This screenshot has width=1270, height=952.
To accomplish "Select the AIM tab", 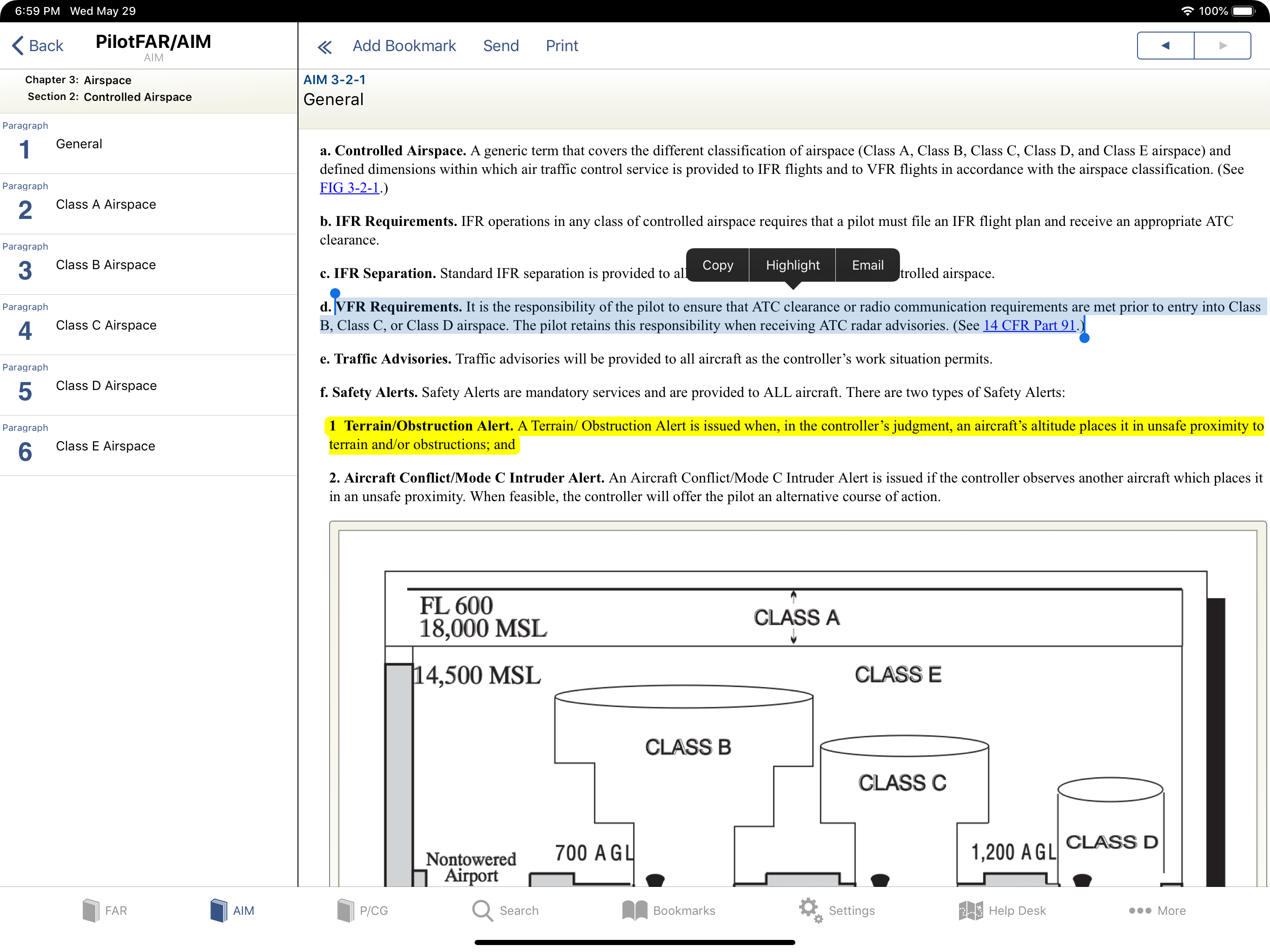I will coord(232,910).
